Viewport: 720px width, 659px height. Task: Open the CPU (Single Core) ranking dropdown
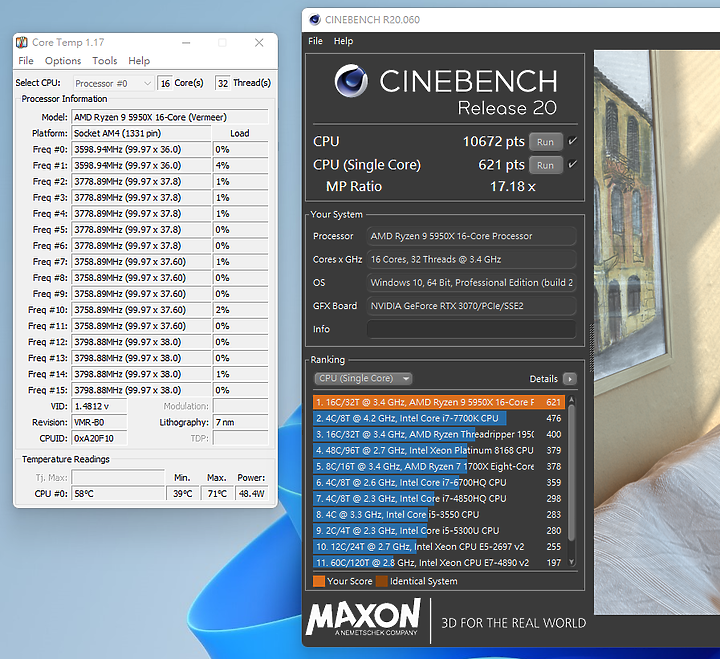[363, 378]
